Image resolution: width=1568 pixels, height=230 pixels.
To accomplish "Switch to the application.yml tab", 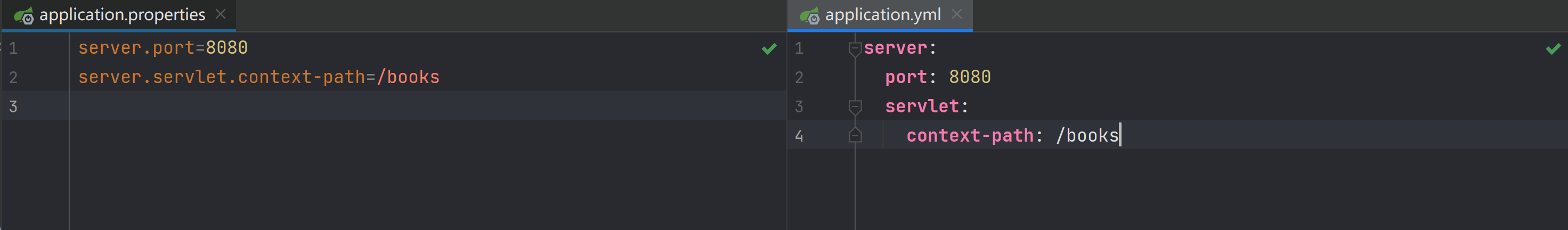I will click(x=882, y=14).
